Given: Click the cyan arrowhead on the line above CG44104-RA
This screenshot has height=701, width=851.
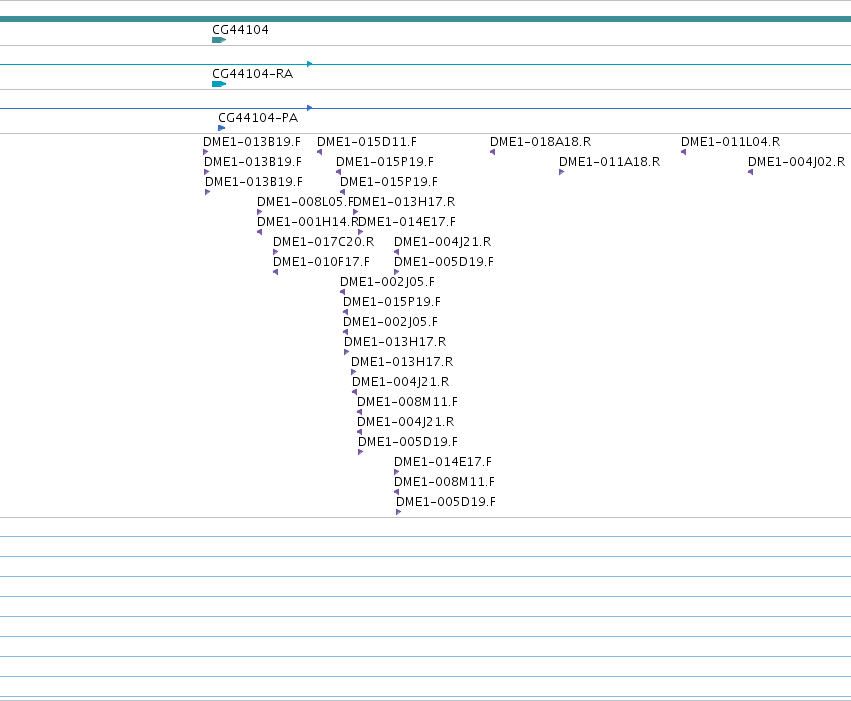Looking at the screenshot, I should [309, 64].
